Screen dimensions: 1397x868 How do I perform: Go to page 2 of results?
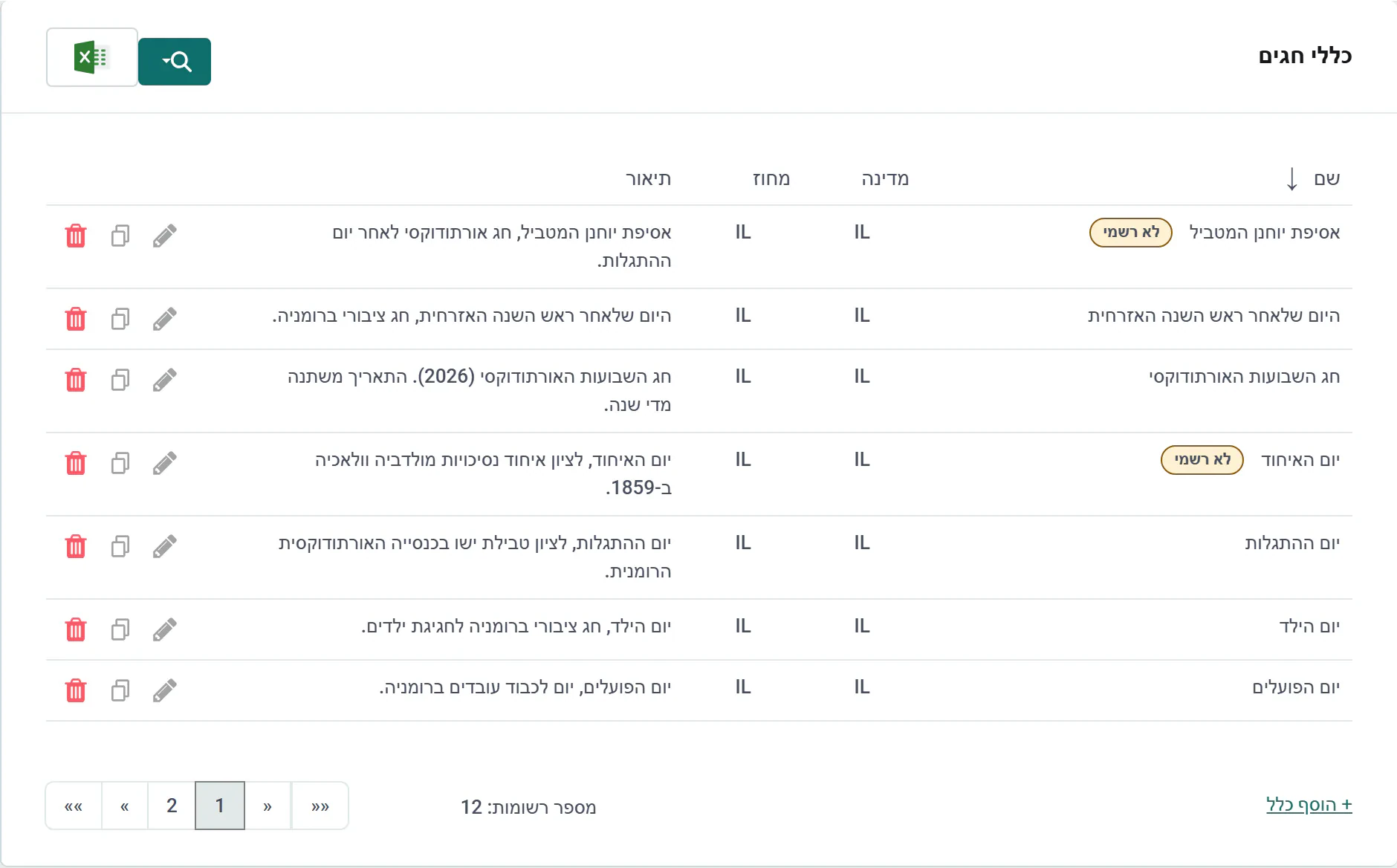(x=172, y=806)
